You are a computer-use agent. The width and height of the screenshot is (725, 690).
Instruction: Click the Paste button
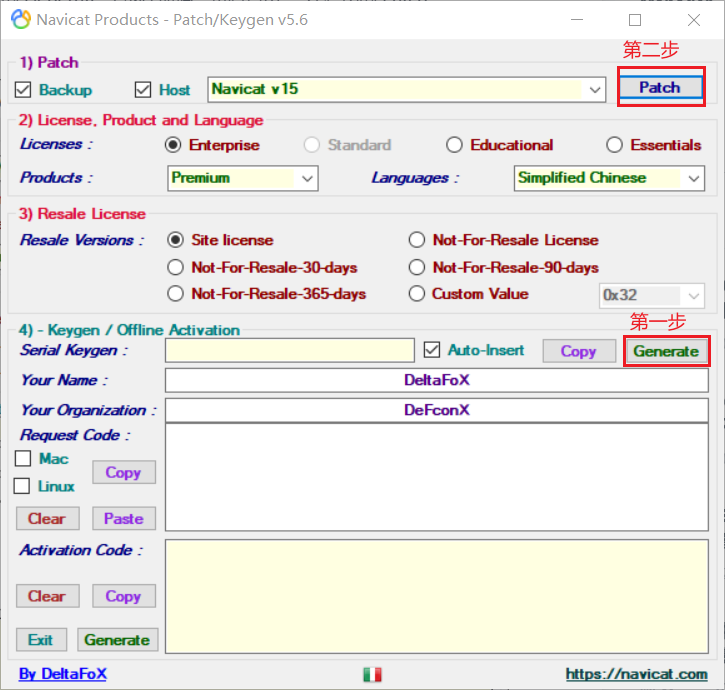tap(123, 518)
